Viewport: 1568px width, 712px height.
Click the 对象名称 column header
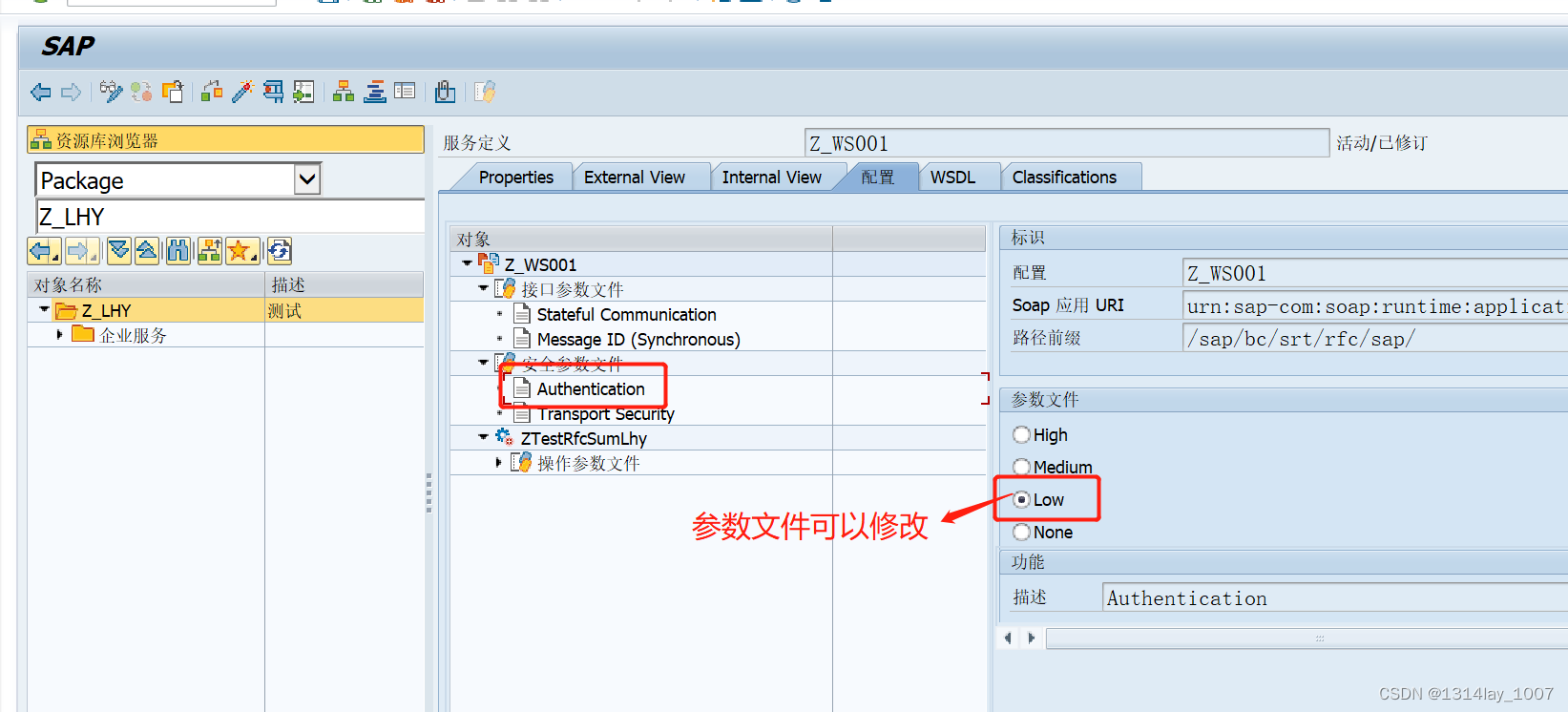[147, 284]
